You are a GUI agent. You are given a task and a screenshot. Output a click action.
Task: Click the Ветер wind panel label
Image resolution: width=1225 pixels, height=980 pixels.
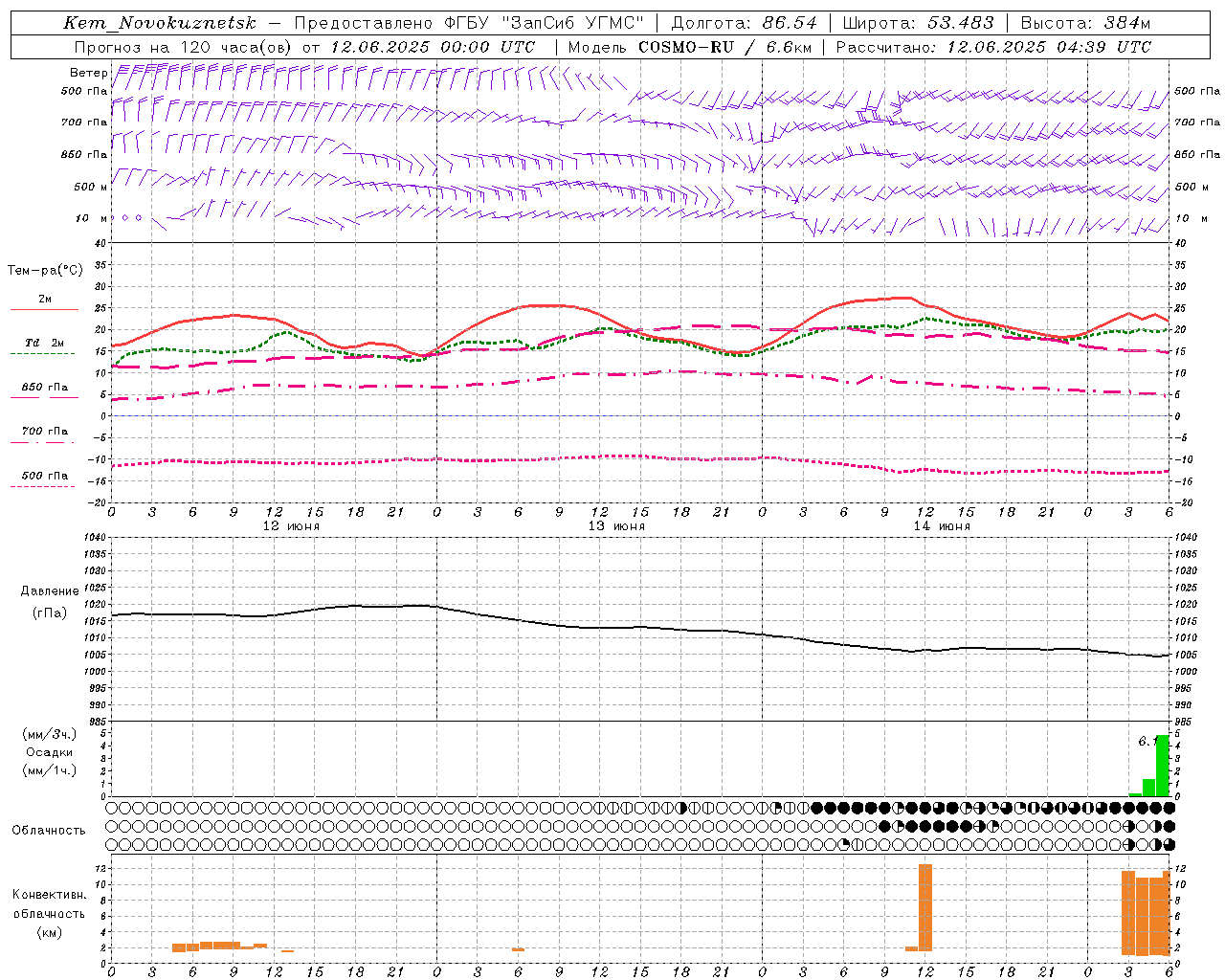[x=88, y=73]
